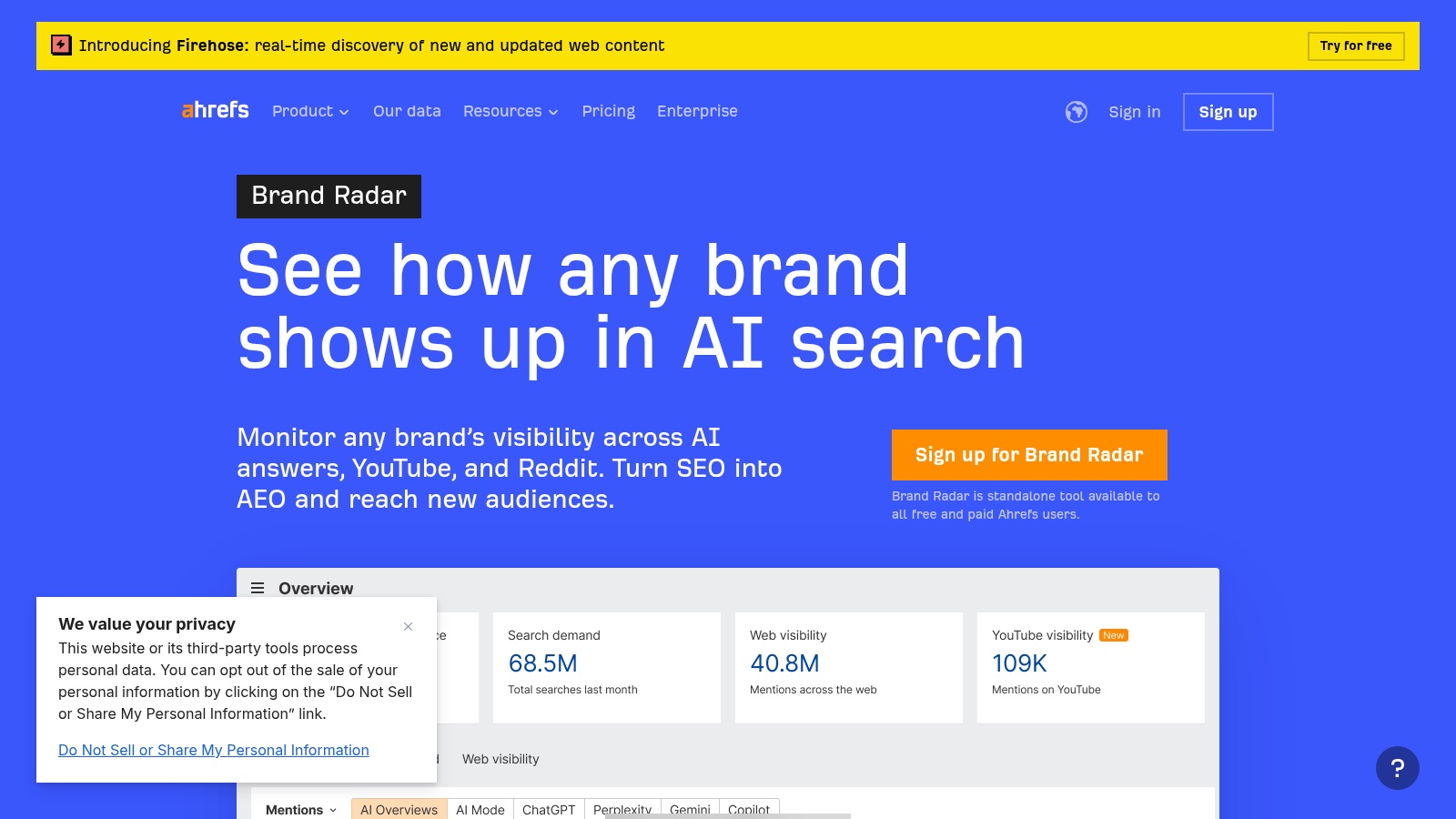Open the Pricing page
The width and height of the screenshot is (1456, 819).
[608, 111]
